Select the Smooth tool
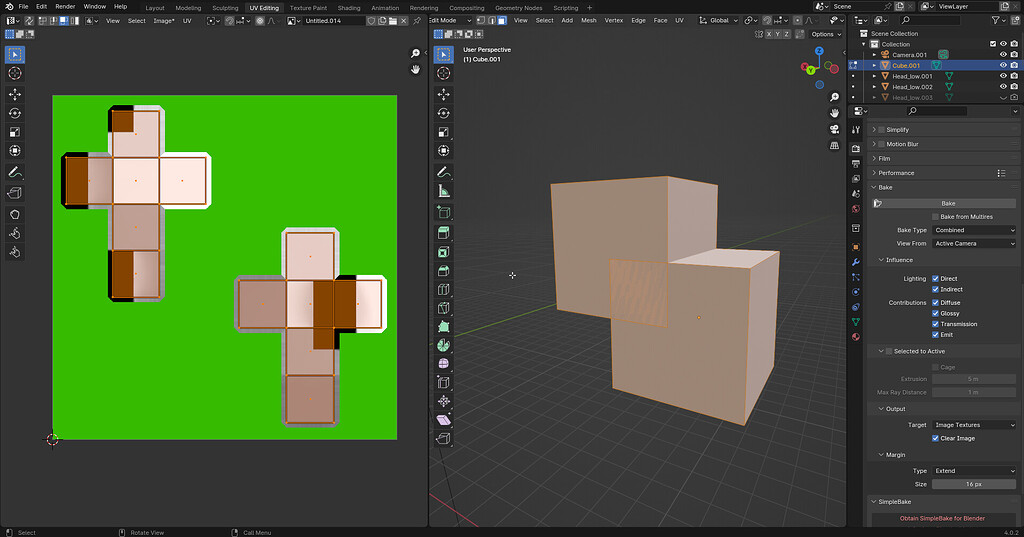The height and width of the screenshot is (537, 1024). (x=443, y=363)
